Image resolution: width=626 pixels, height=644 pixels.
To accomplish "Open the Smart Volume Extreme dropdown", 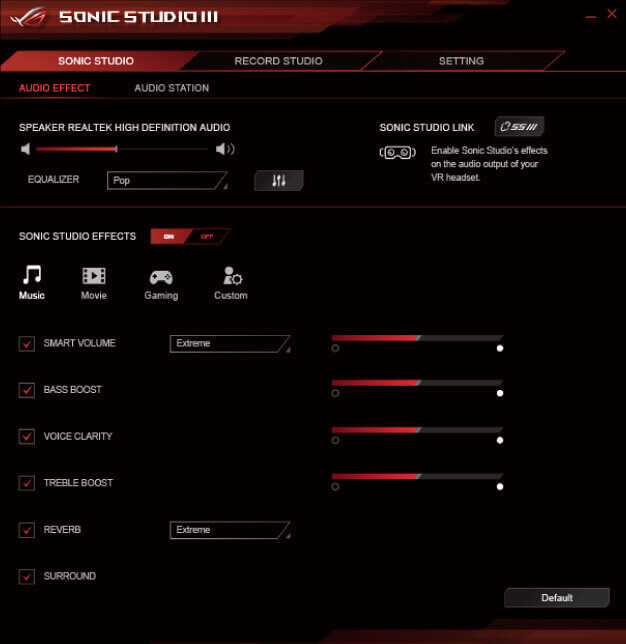I will 230,343.
